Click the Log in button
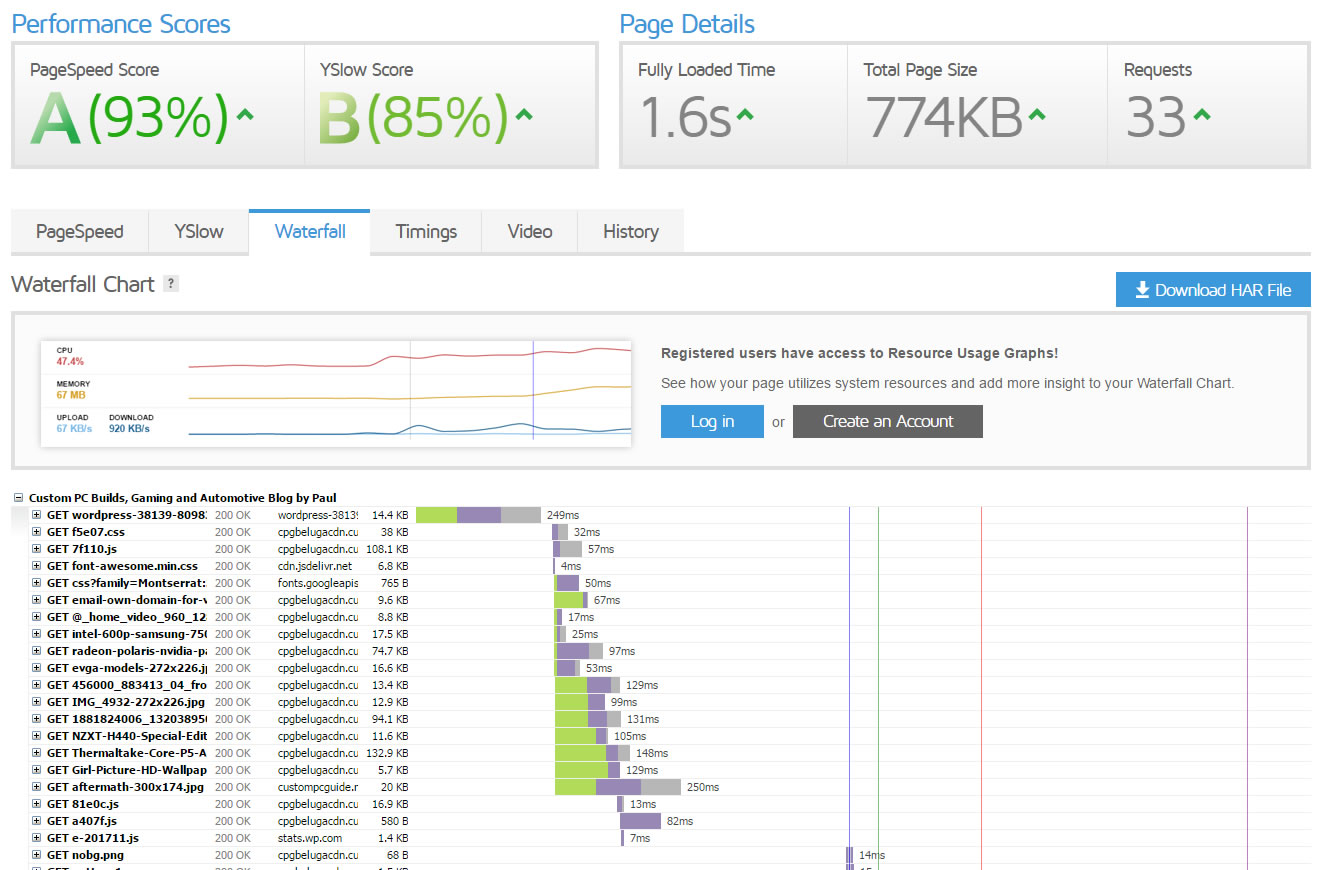The image size is (1321, 870). [712, 421]
